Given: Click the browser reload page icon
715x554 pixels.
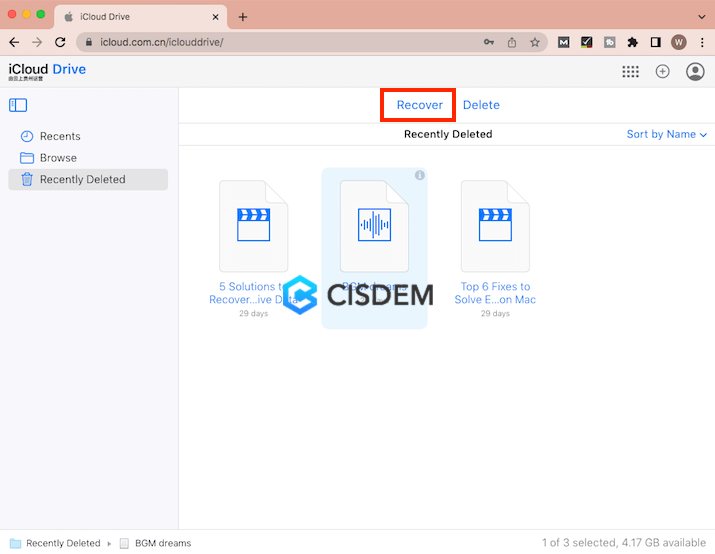Looking at the screenshot, I should point(60,42).
